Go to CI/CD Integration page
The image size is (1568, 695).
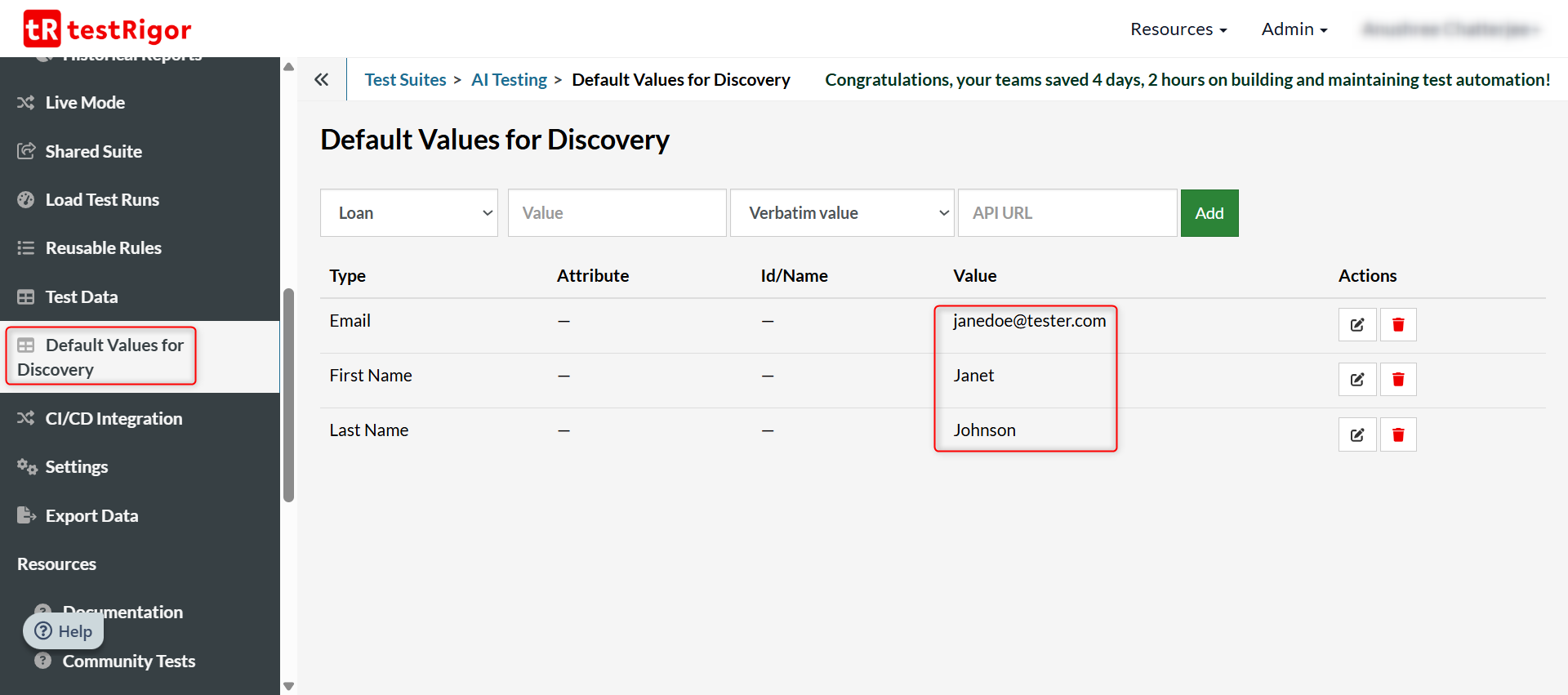tap(114, 419)
